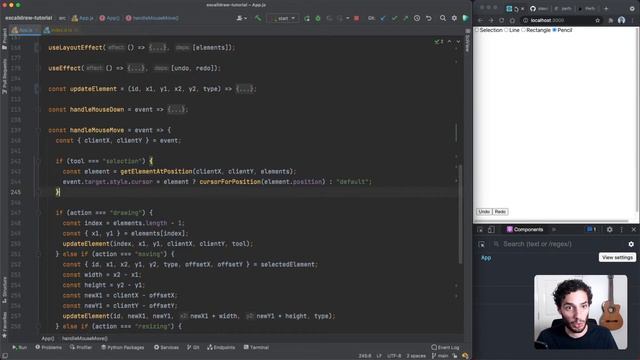Click the Undo button on the page
The image size is (640, 360).
(x=484, y=212)
